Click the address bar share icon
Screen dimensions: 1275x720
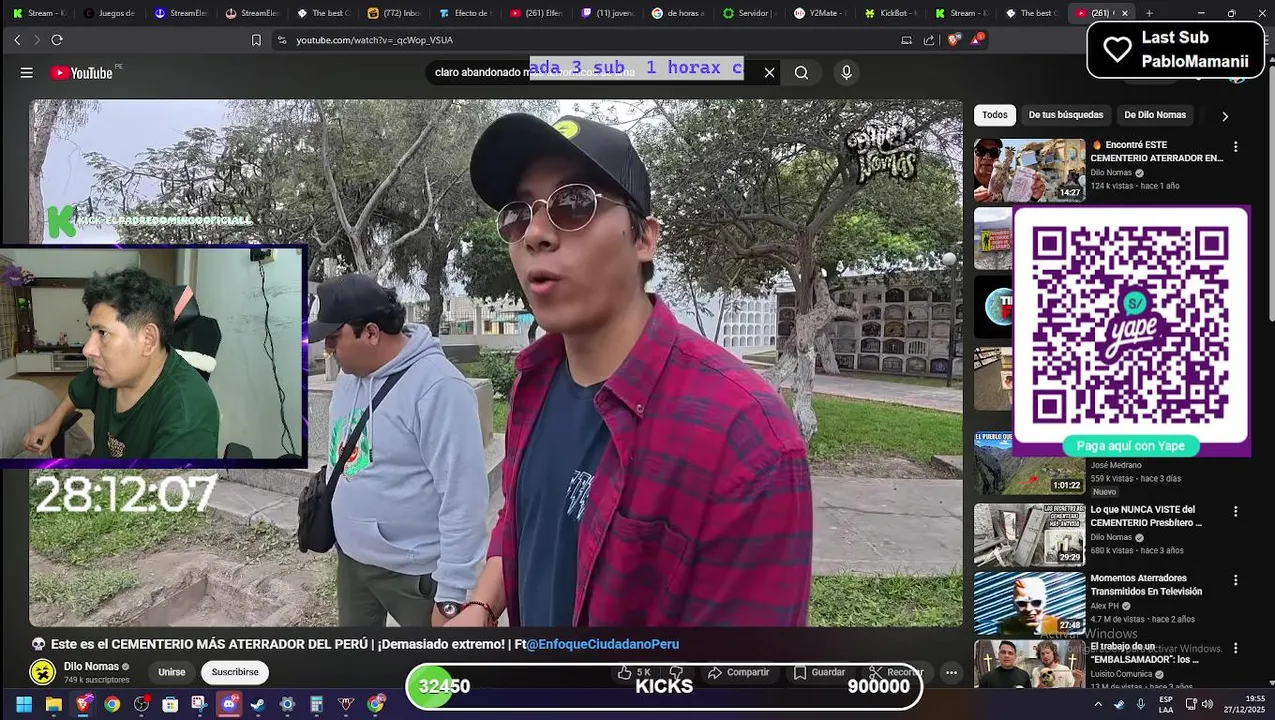click(929, 40)
